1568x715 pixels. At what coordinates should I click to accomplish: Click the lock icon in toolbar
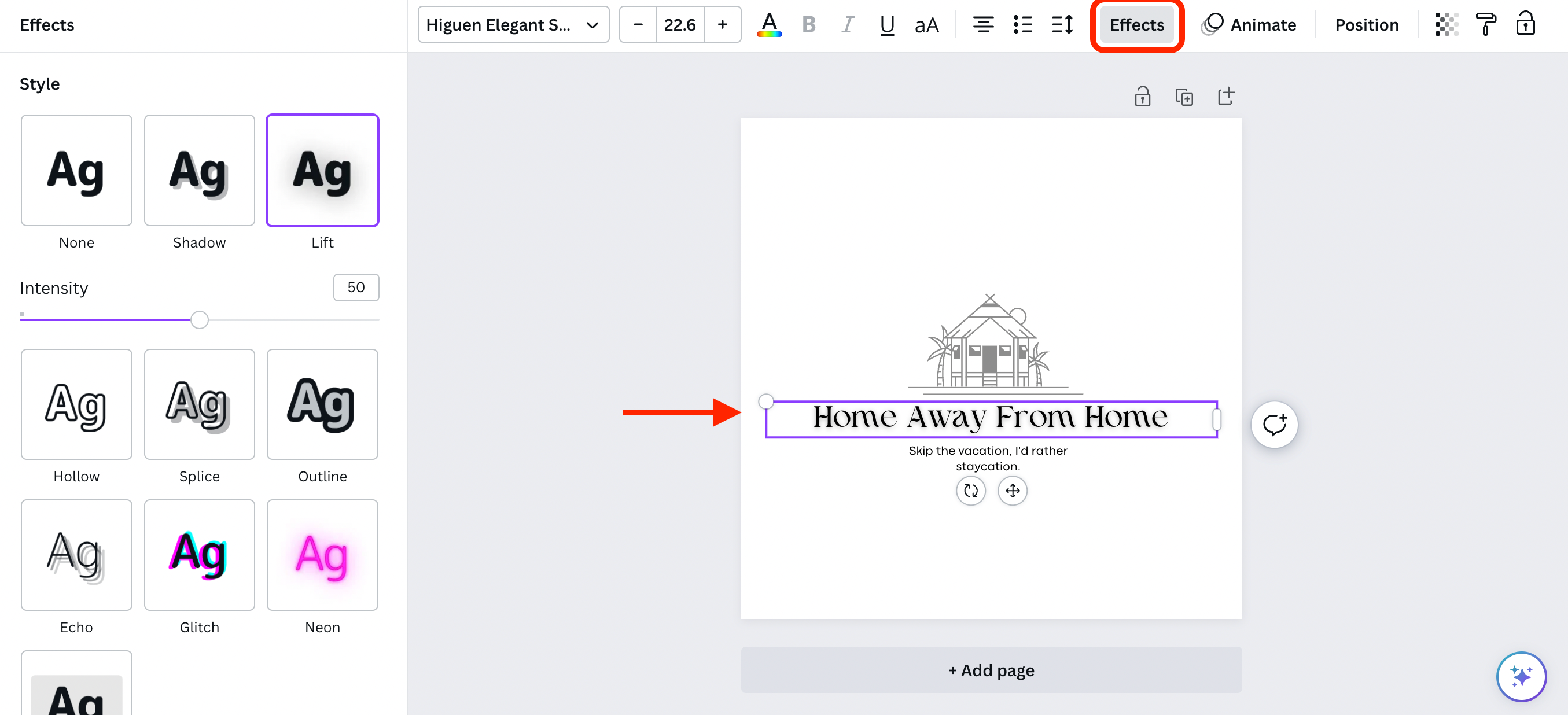pyautogui.click(x=1525, y=24)
